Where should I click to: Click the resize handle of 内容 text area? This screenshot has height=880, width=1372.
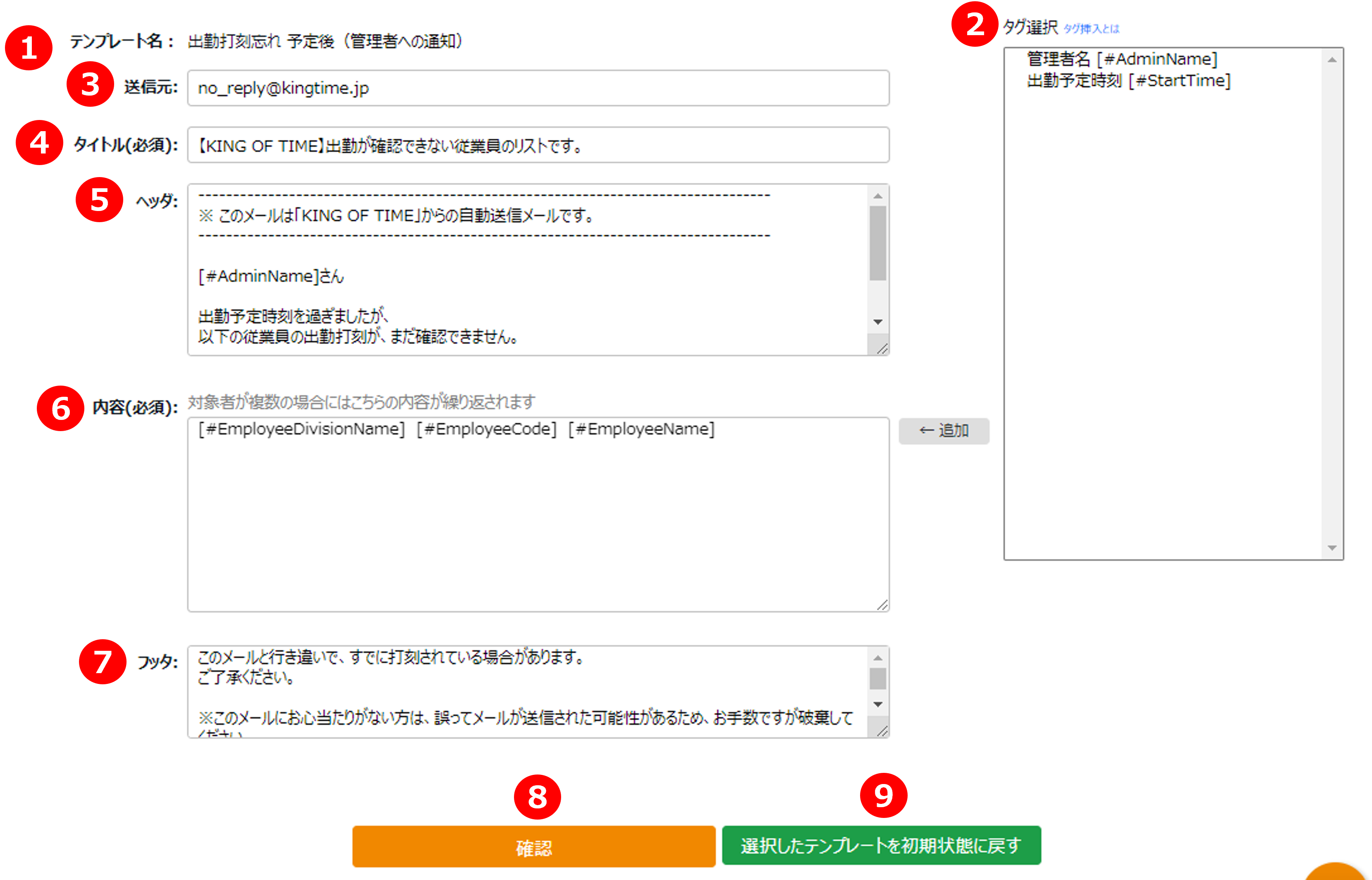882,604
